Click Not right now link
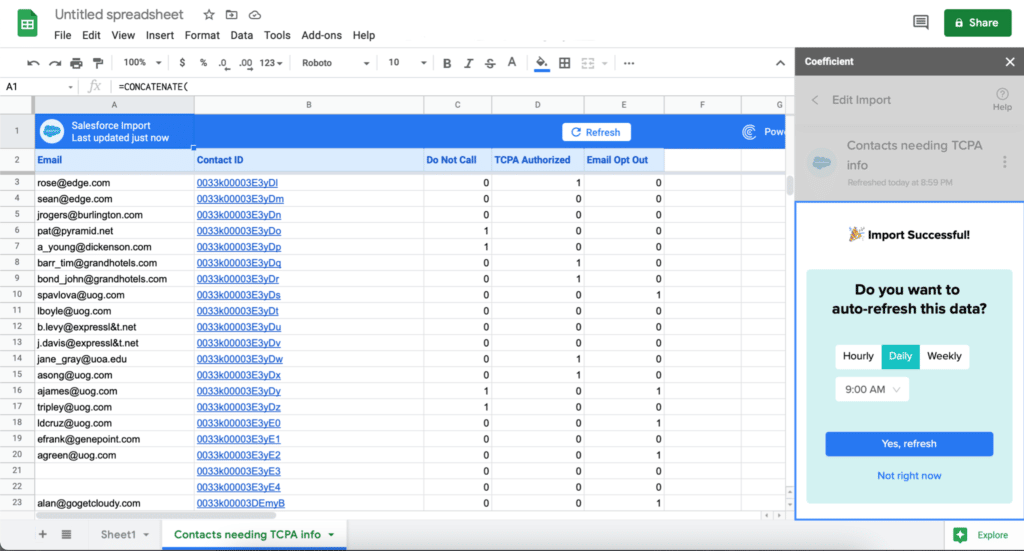 point(909,476)
